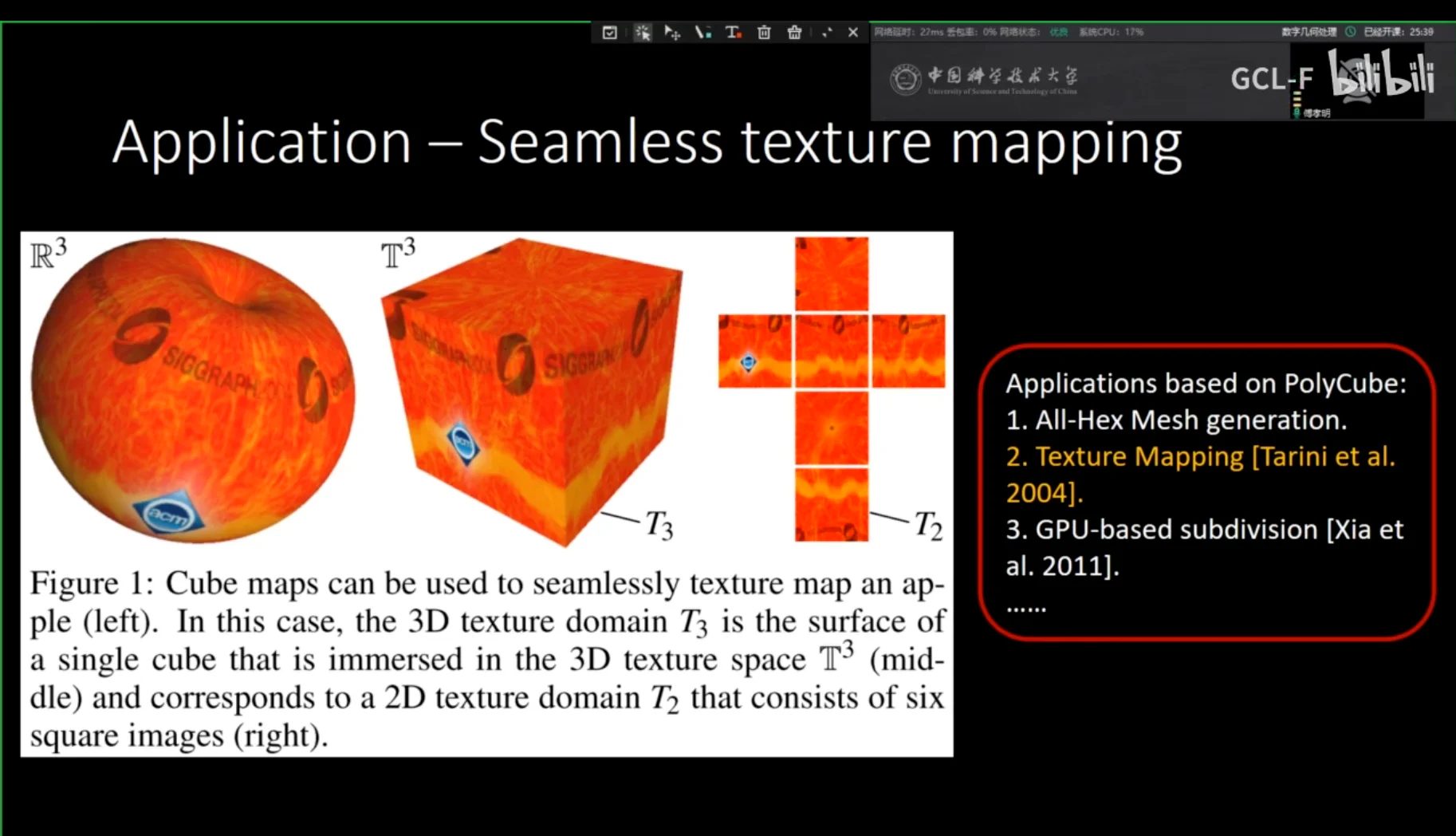
Task: Select the laser pointer click tool
Action: (643, 33)
